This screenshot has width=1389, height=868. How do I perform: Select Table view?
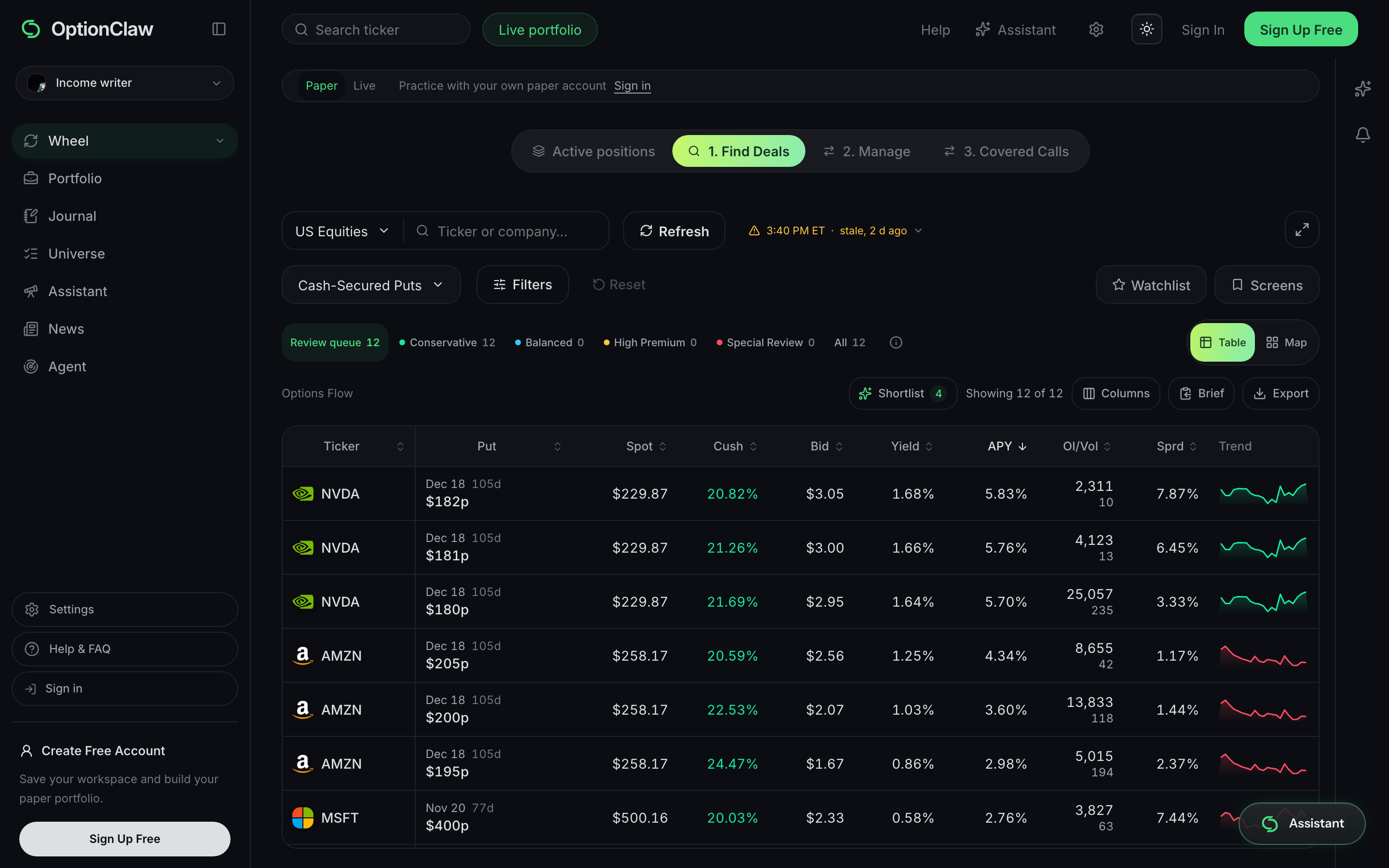(1222, 342)
